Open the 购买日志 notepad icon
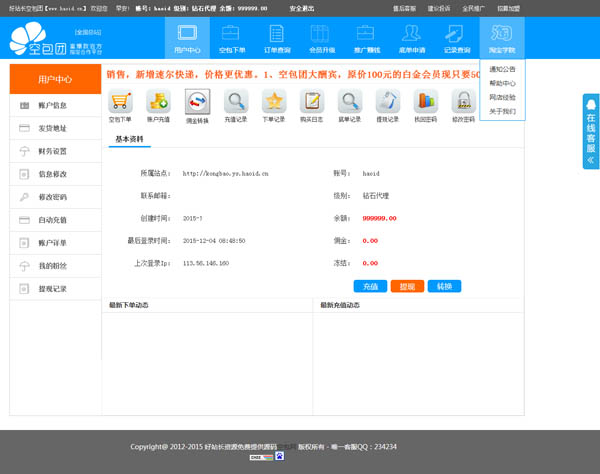The width and height of the screenshot is (600, 474). pos(312,101)
